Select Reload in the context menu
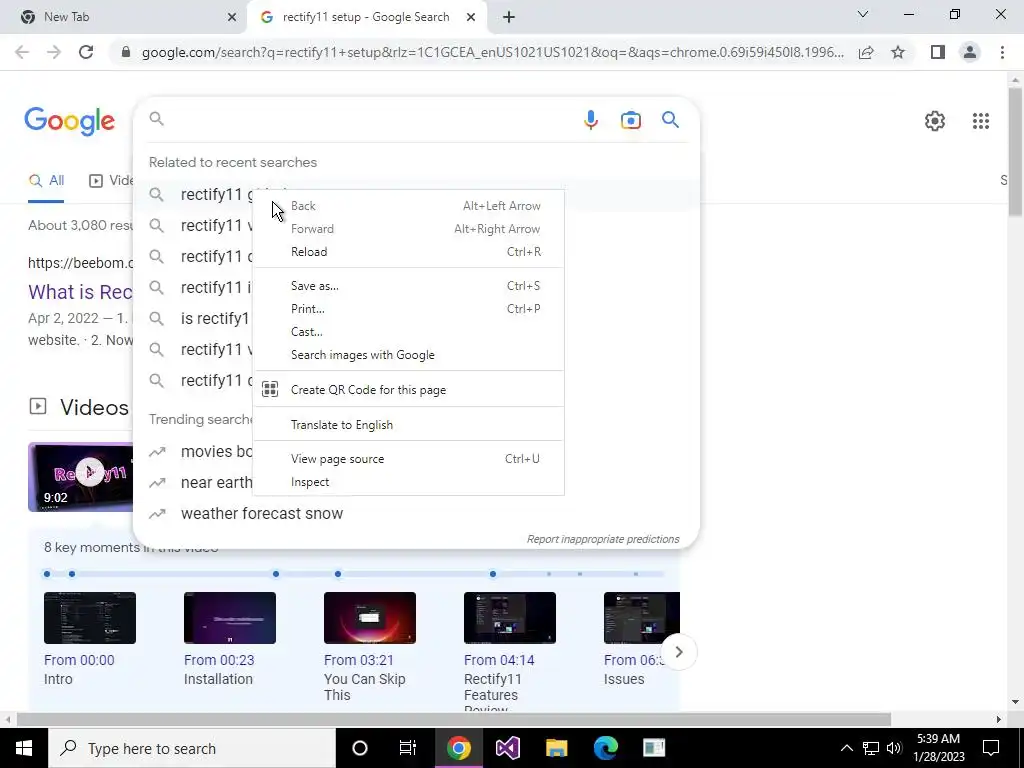This screenshot has height=768, width=1024. pos(408,252)
